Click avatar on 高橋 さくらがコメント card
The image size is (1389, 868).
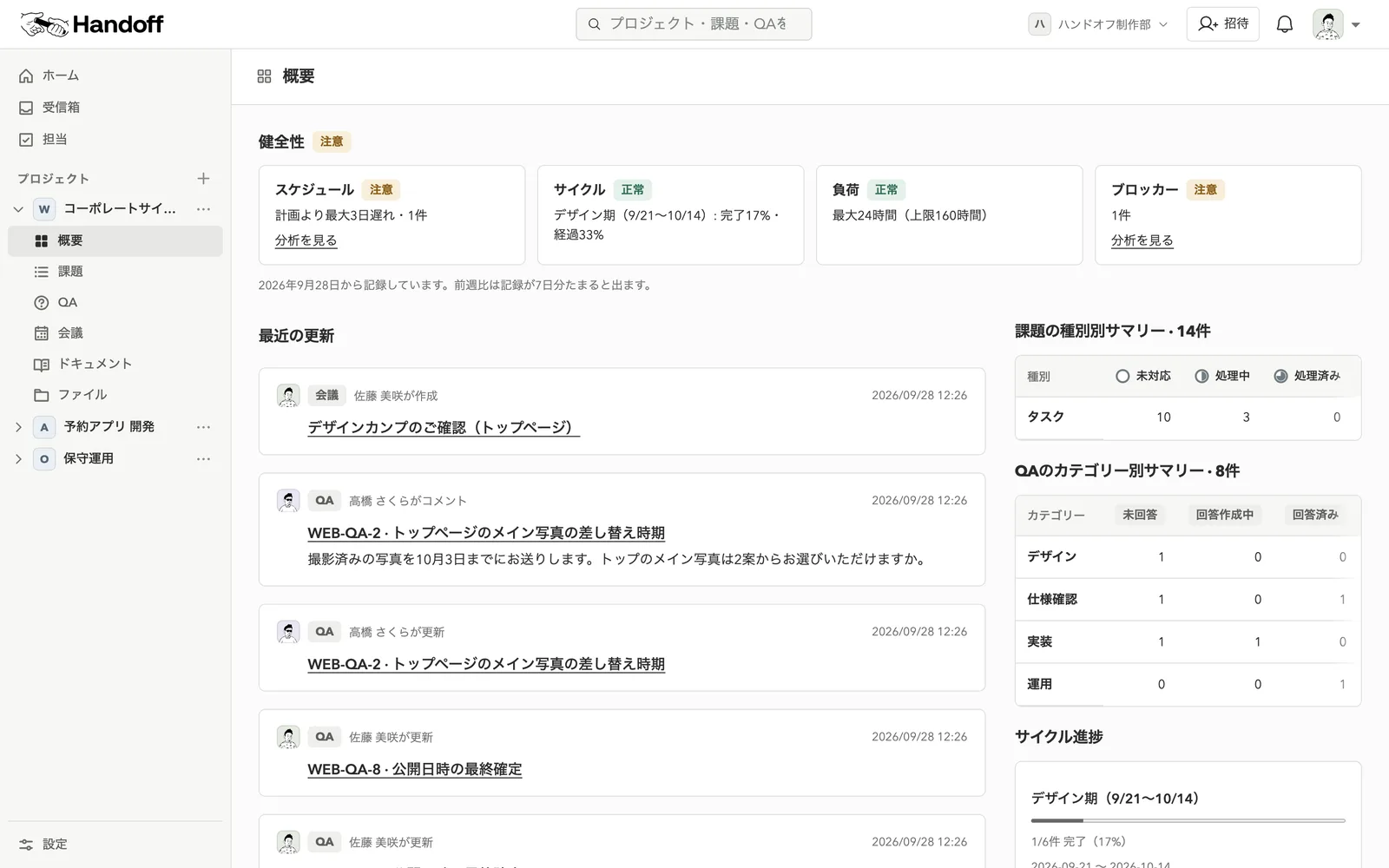point(288,501)
